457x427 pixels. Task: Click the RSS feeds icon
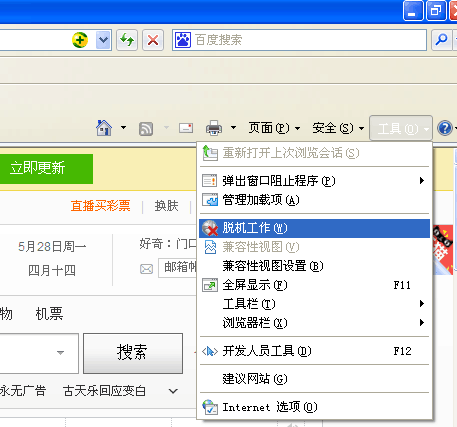[146, 129]
